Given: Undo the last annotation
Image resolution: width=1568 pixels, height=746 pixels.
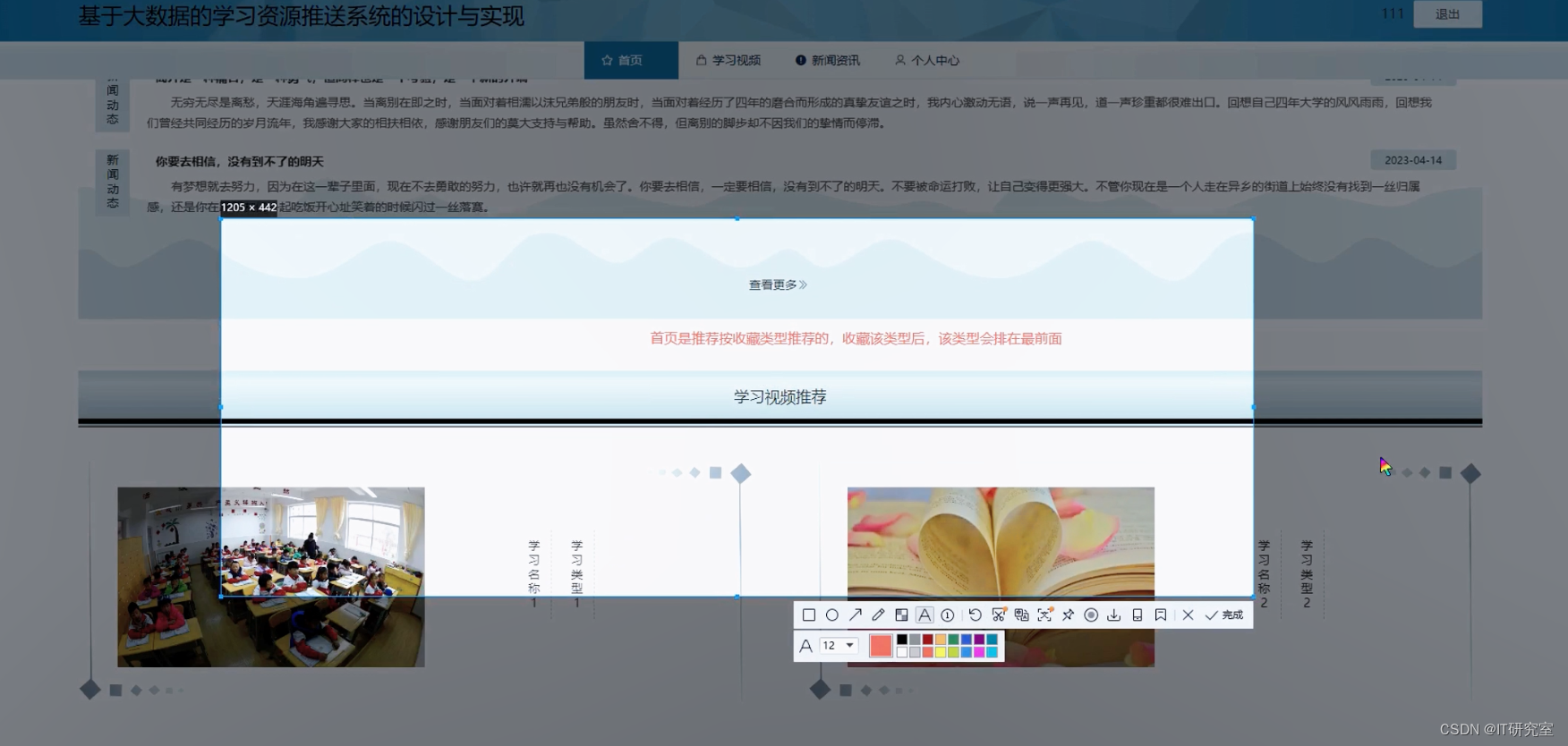Looking at the screenshot, I should (x=976, y=615).
